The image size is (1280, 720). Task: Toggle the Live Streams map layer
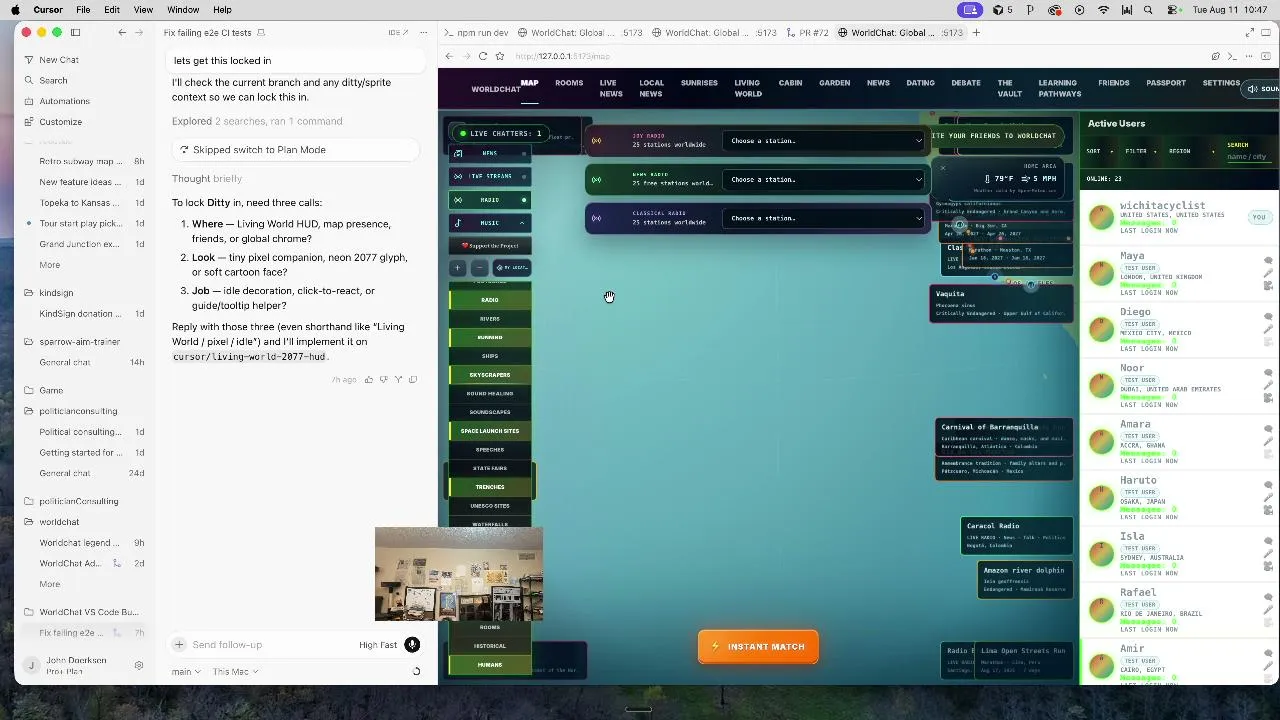point(490,176)
